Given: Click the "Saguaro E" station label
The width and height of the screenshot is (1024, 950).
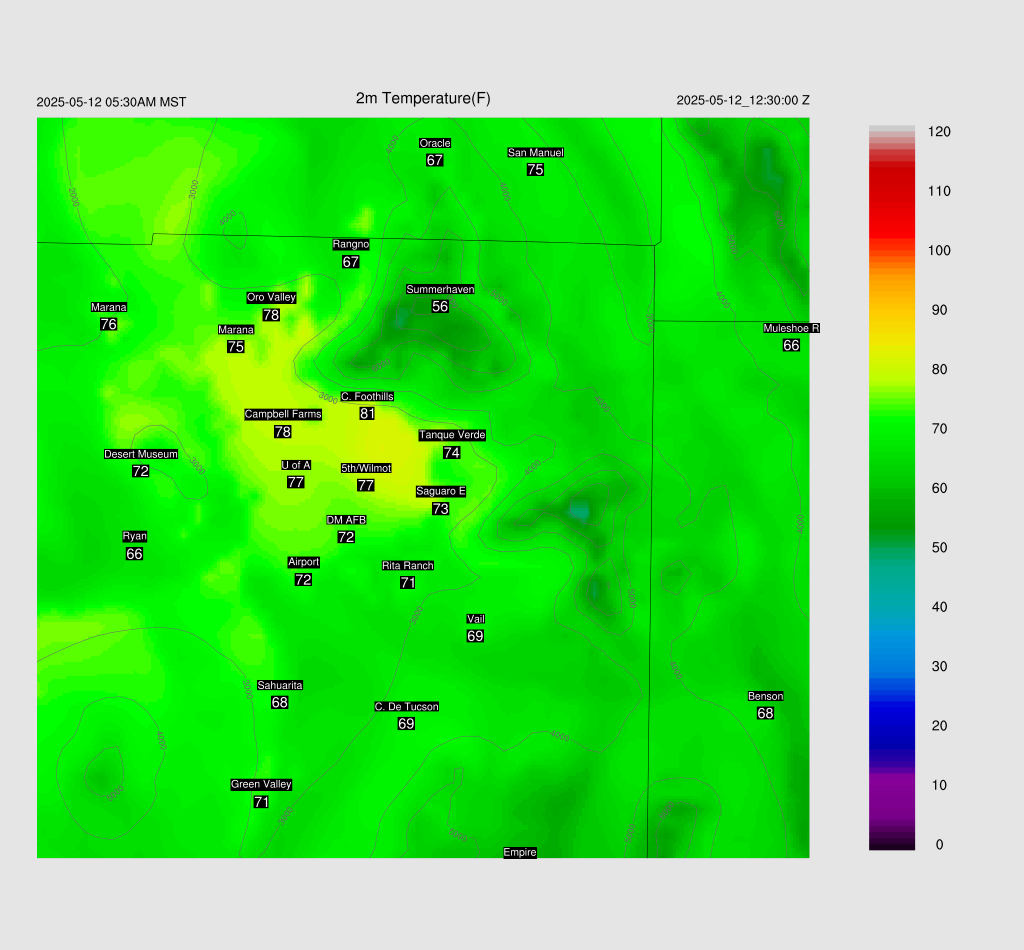Looking at the screenshot, I should [x=441, y=491].
